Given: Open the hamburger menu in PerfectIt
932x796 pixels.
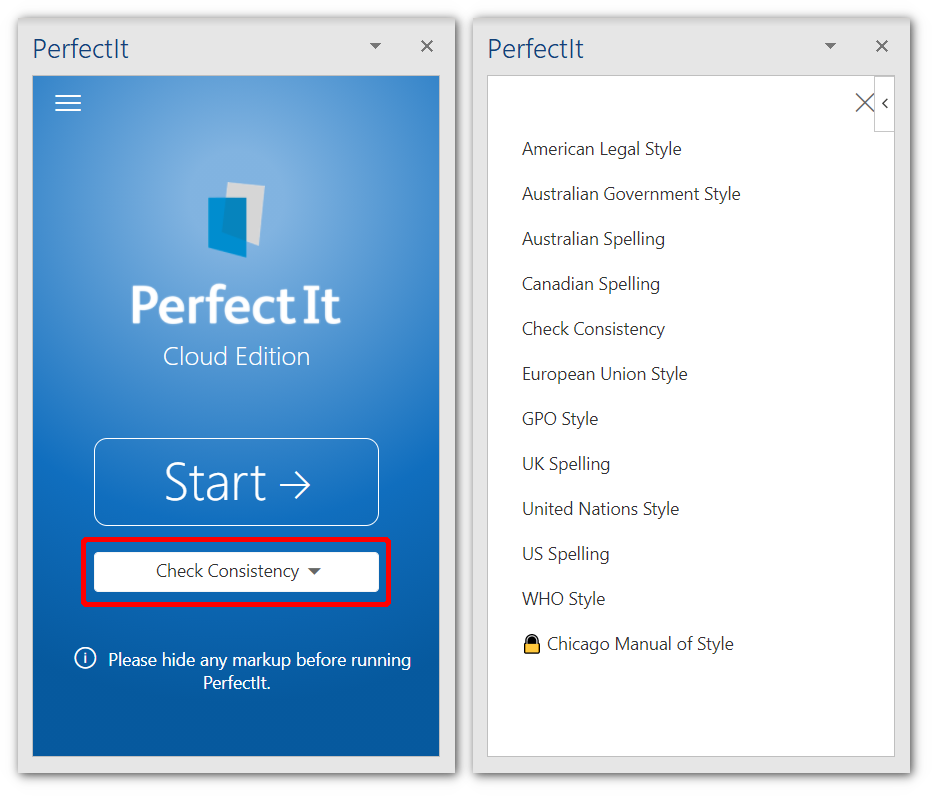Looking at the screenshot, I should coord(68,103).
